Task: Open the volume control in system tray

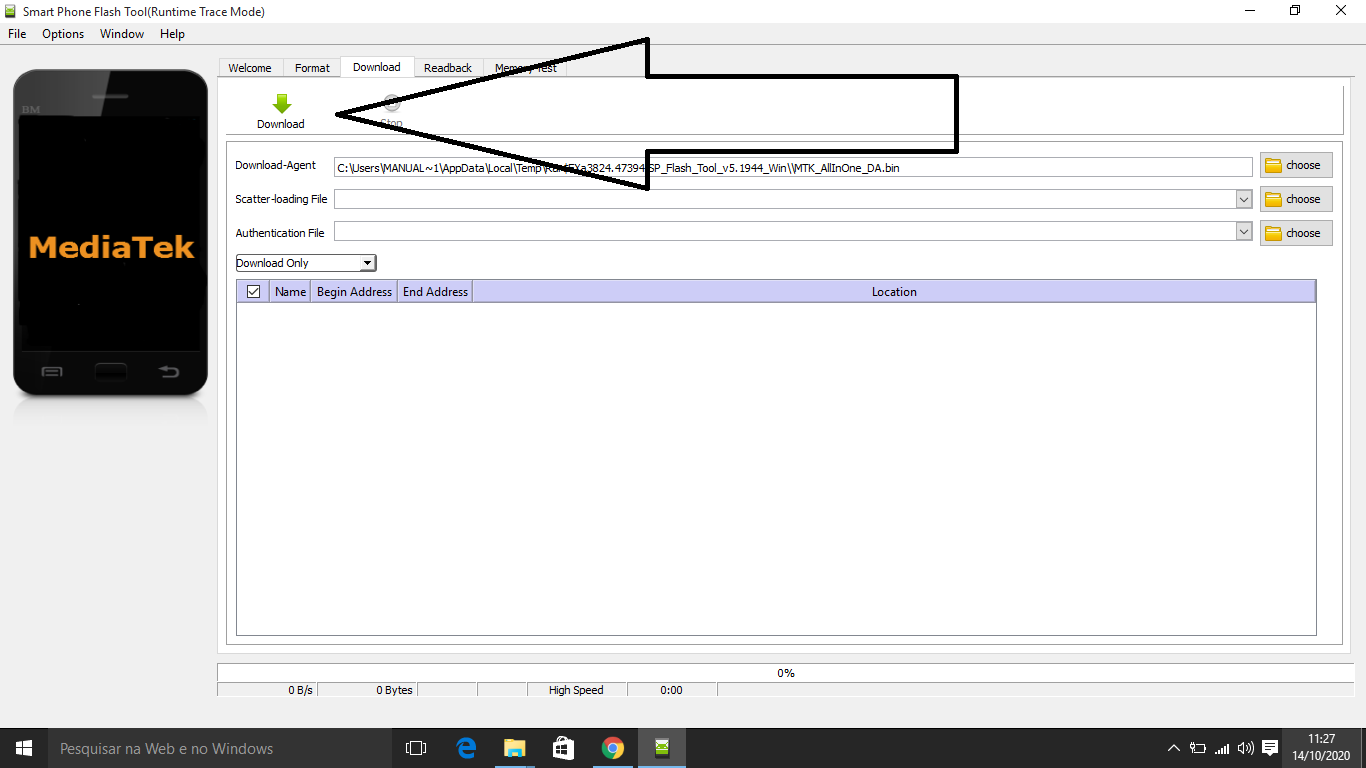Action: (x=1246, y=748)
